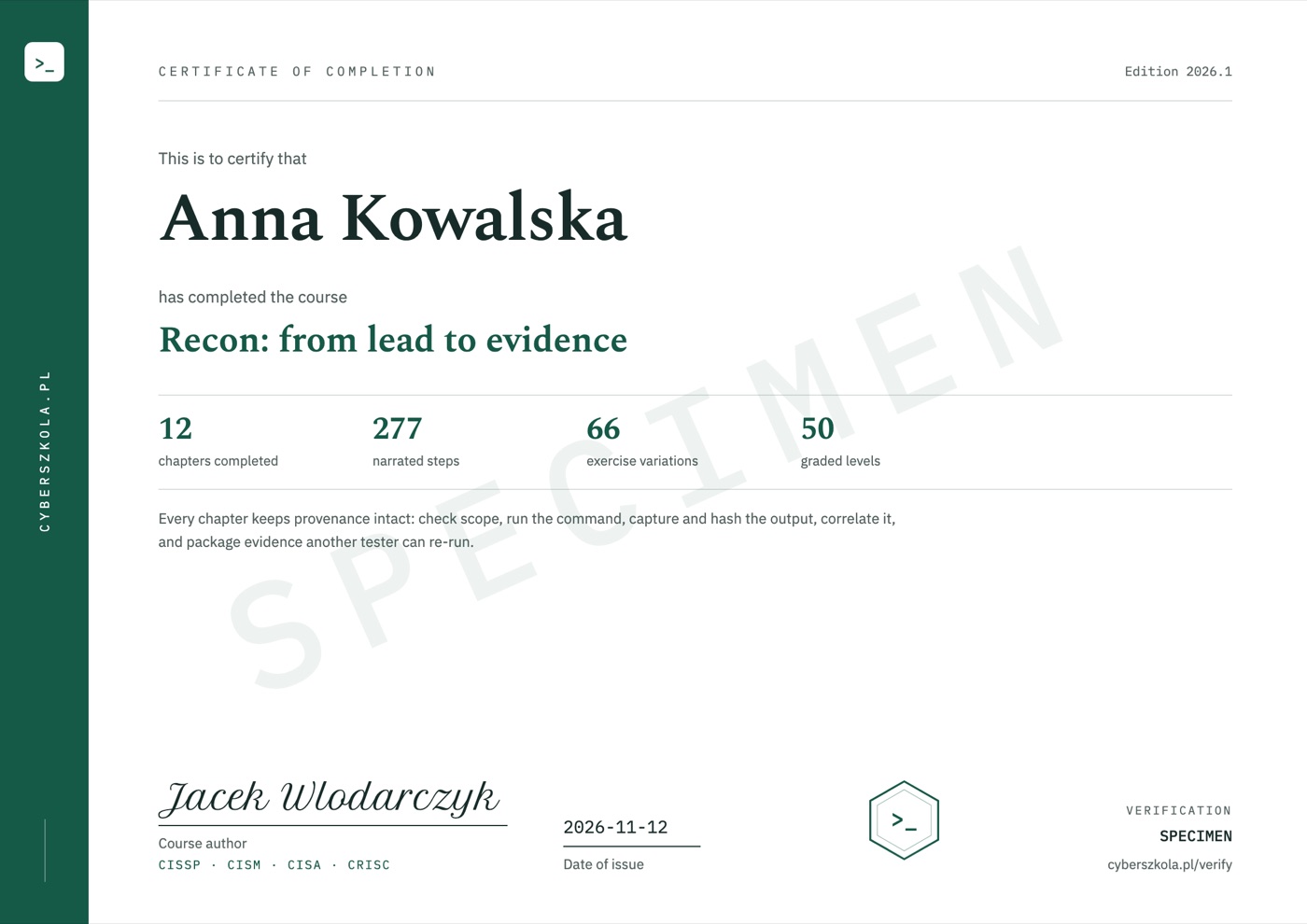The height and width of the screenshot is (924, 1307).
Task: Select the "narrated steps" label
Action: (x=415, y=461)
